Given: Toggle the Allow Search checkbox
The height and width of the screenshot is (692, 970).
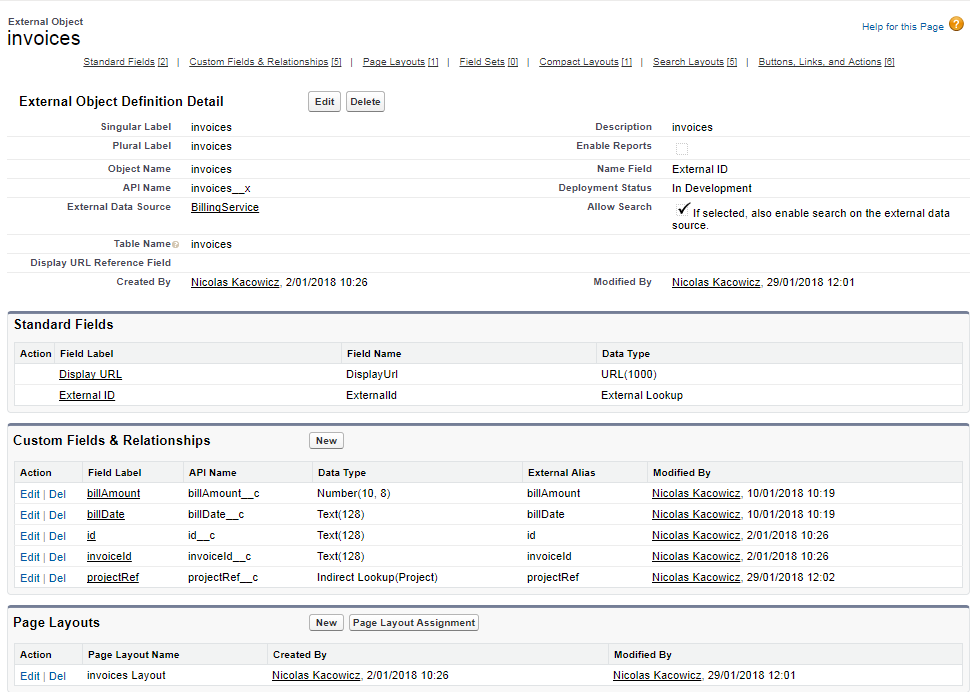Looking at the screenshot, I should 682,210.
